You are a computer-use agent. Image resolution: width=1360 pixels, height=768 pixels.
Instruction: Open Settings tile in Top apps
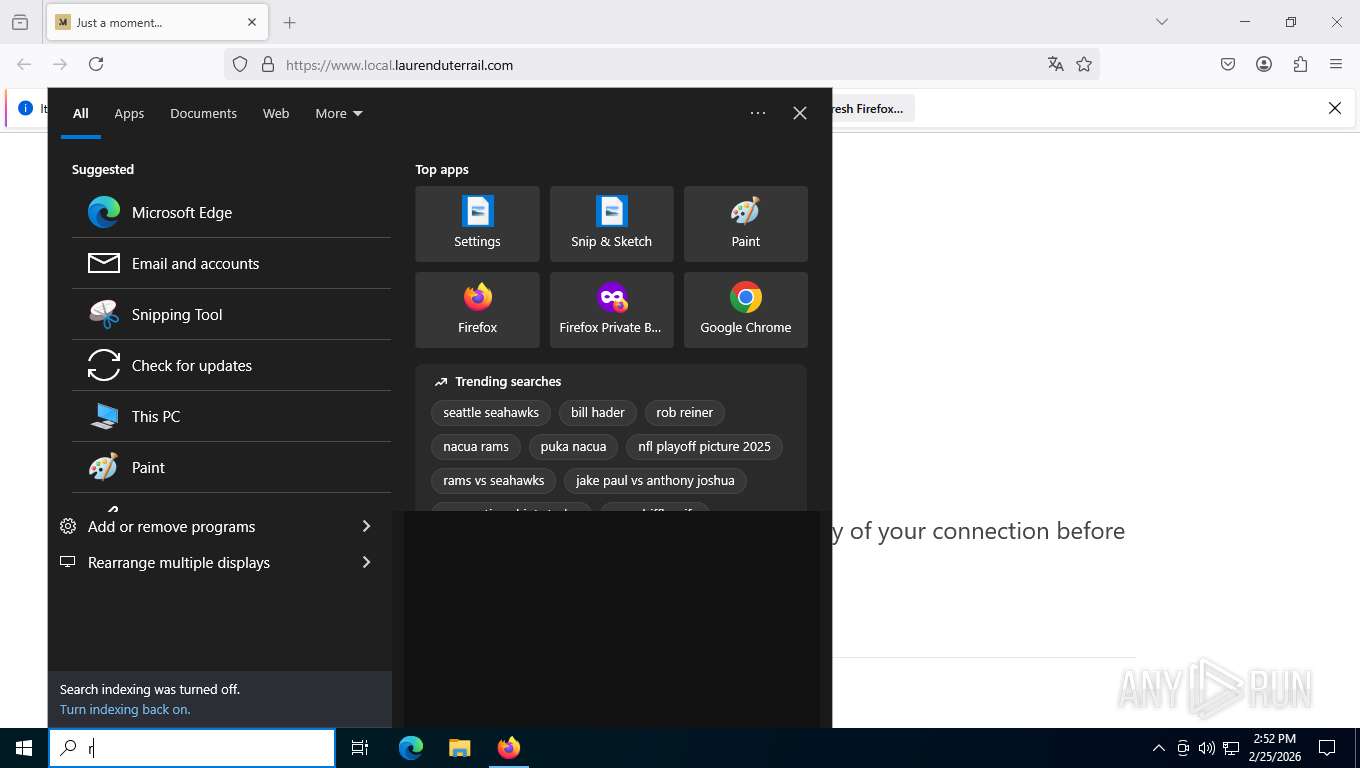coord(477,224)
